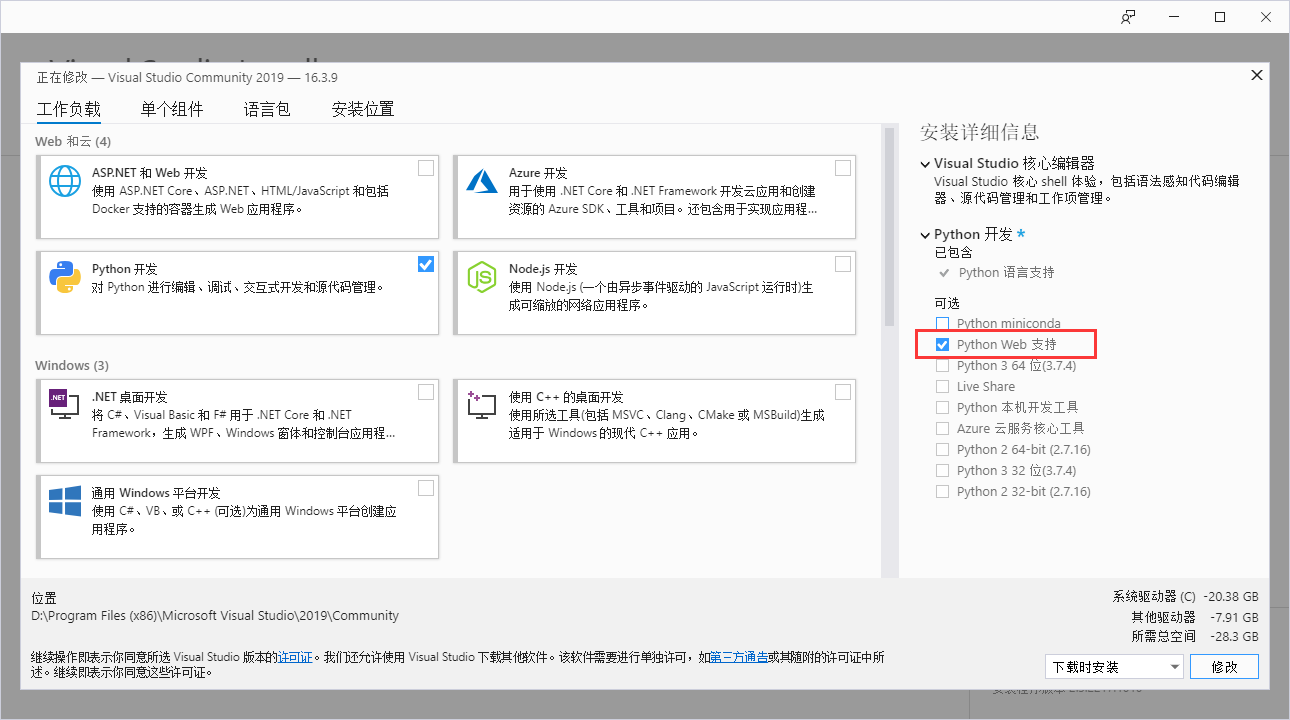The height and width of the screenshot is (720, 1290).
Task: Uncheck Python Web support option
Action: pos(942,344)
